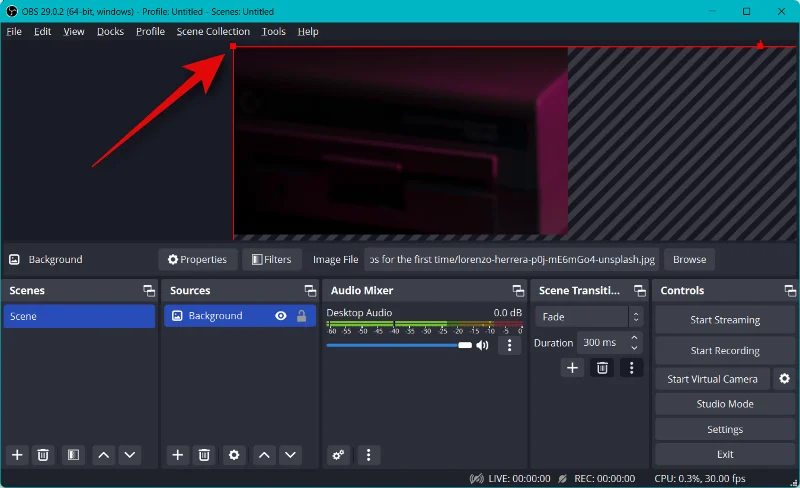Click Filters button in source toolbar
Image resolution: width=800 pixels, height=488 pixels.
[x=272, y=259]
